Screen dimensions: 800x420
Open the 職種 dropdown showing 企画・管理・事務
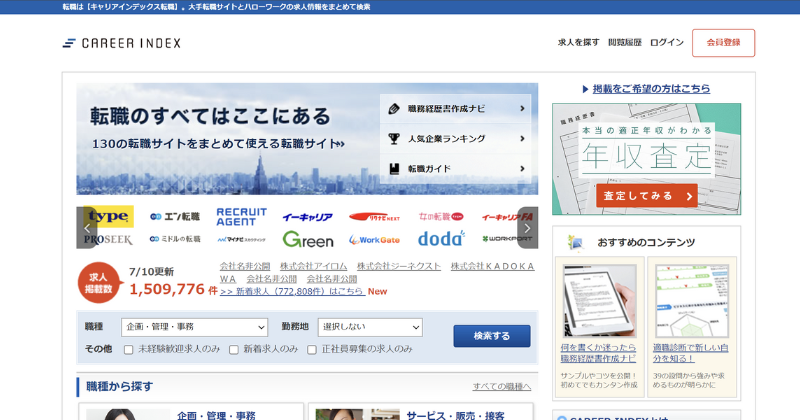(194, 327)
